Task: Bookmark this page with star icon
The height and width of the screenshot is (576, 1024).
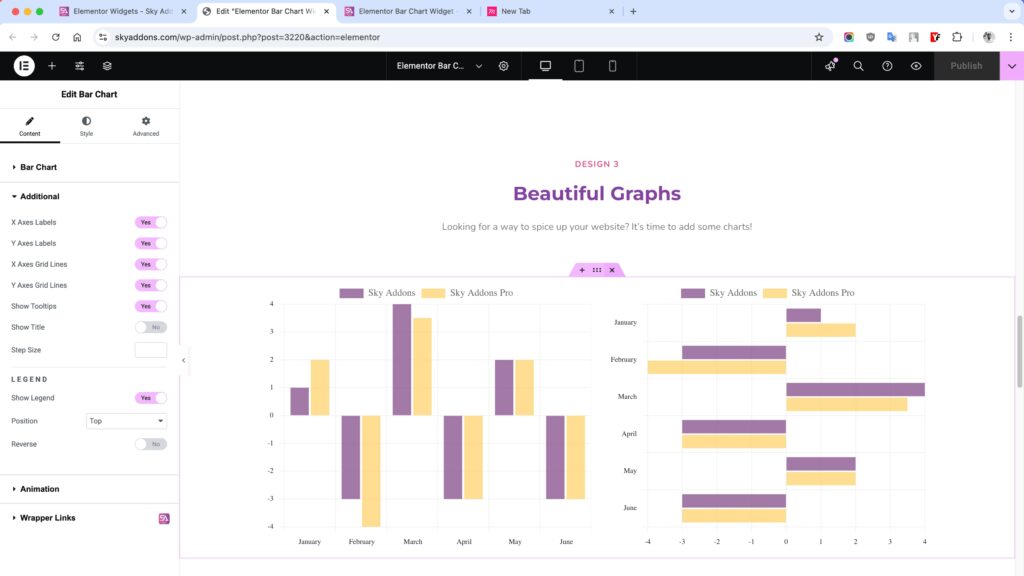Action: coord(819,37)
